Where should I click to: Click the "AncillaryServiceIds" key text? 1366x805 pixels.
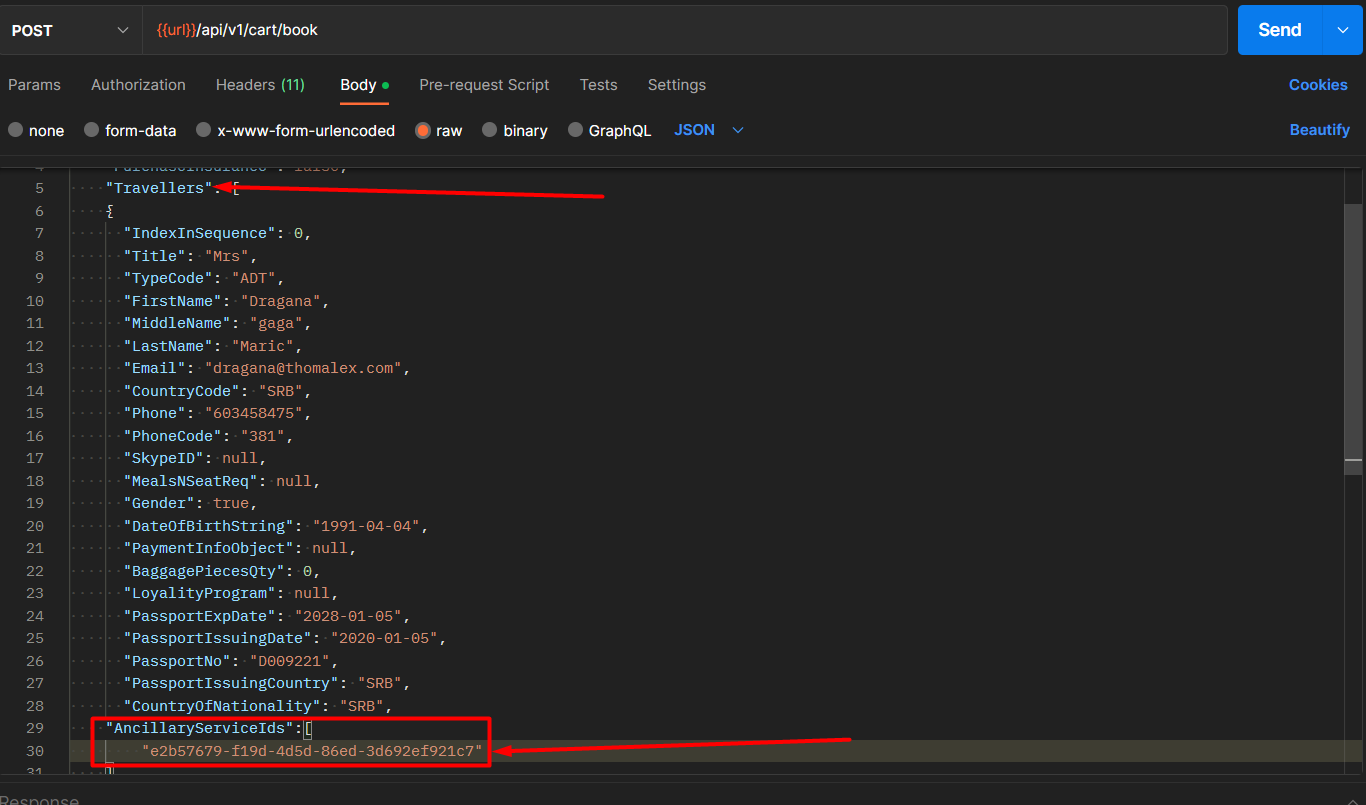200,728
